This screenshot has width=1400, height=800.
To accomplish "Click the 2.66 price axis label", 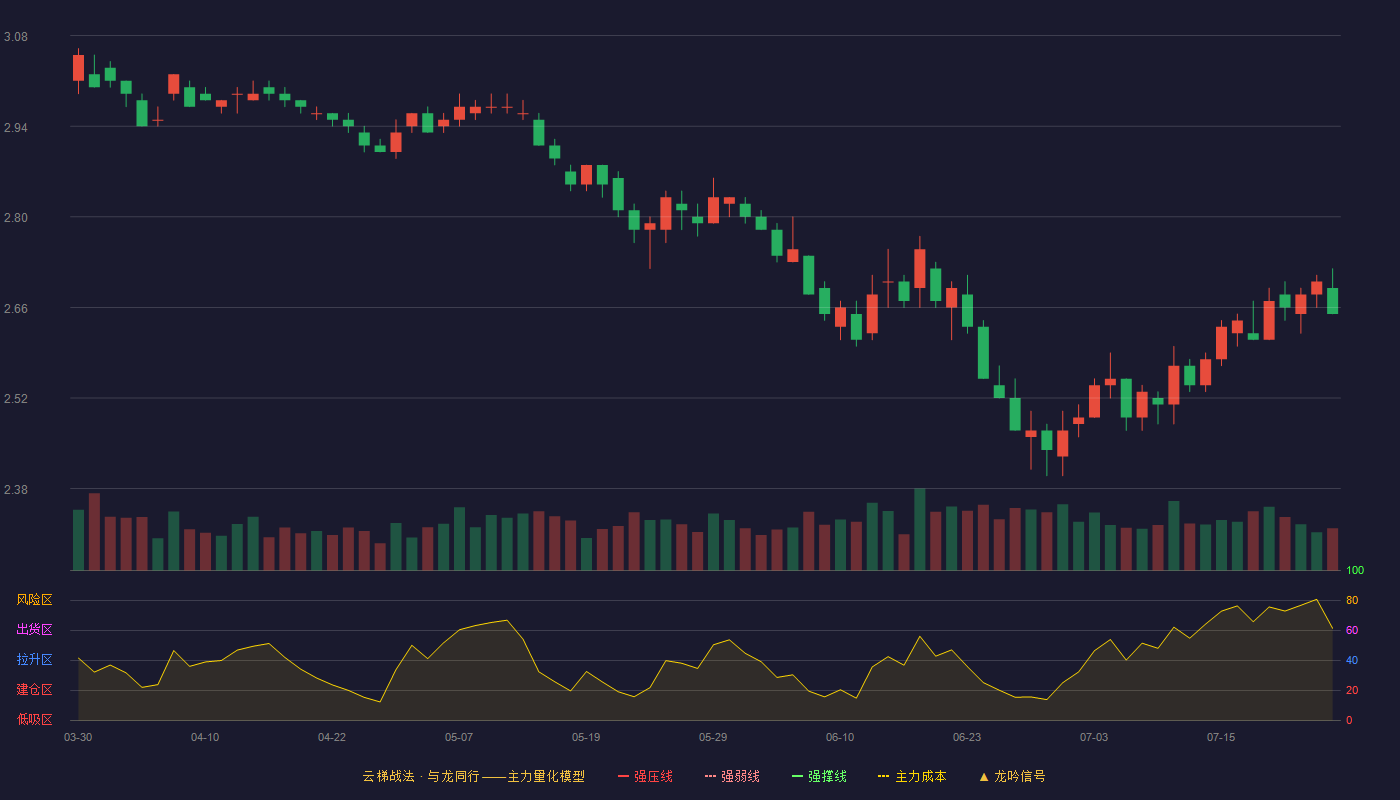I will (16, 309).
